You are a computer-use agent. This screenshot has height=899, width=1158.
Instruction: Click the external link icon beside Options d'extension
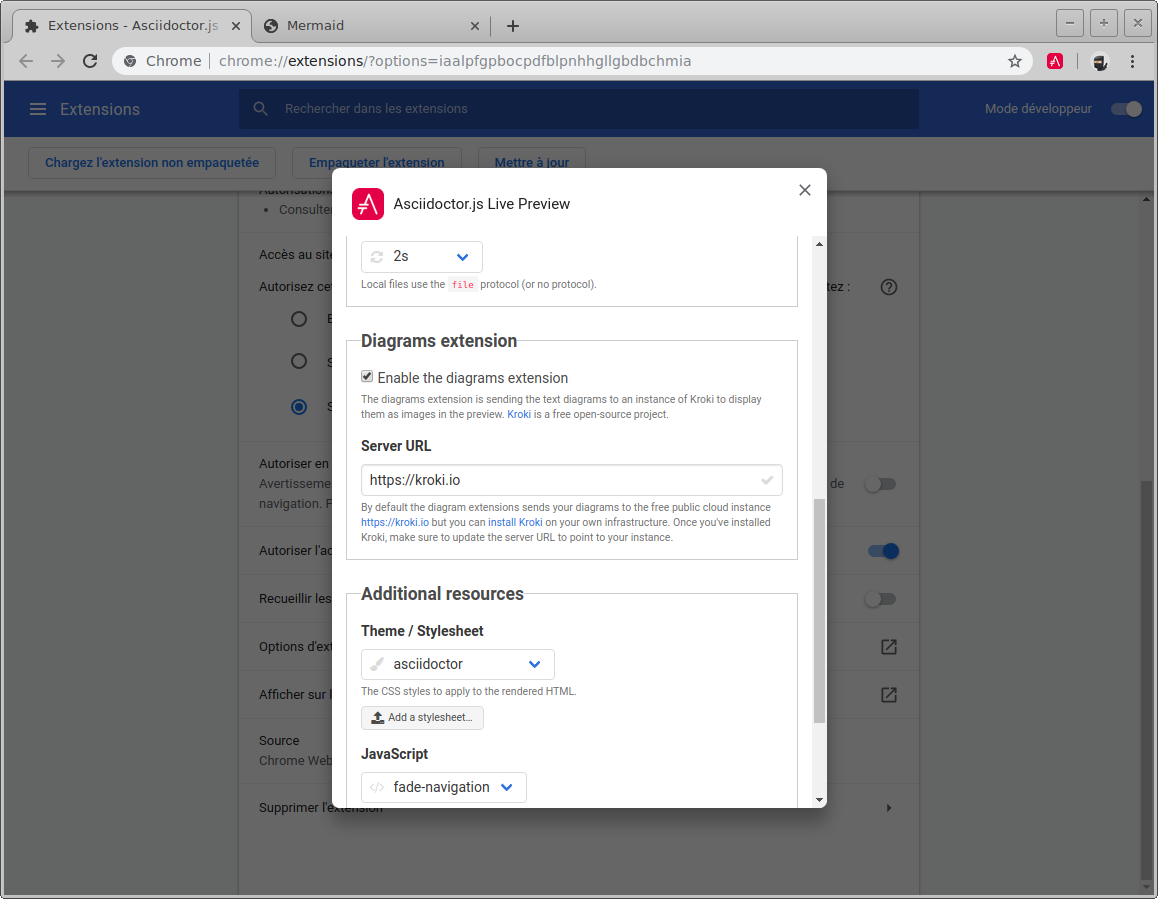pos(888,646)
